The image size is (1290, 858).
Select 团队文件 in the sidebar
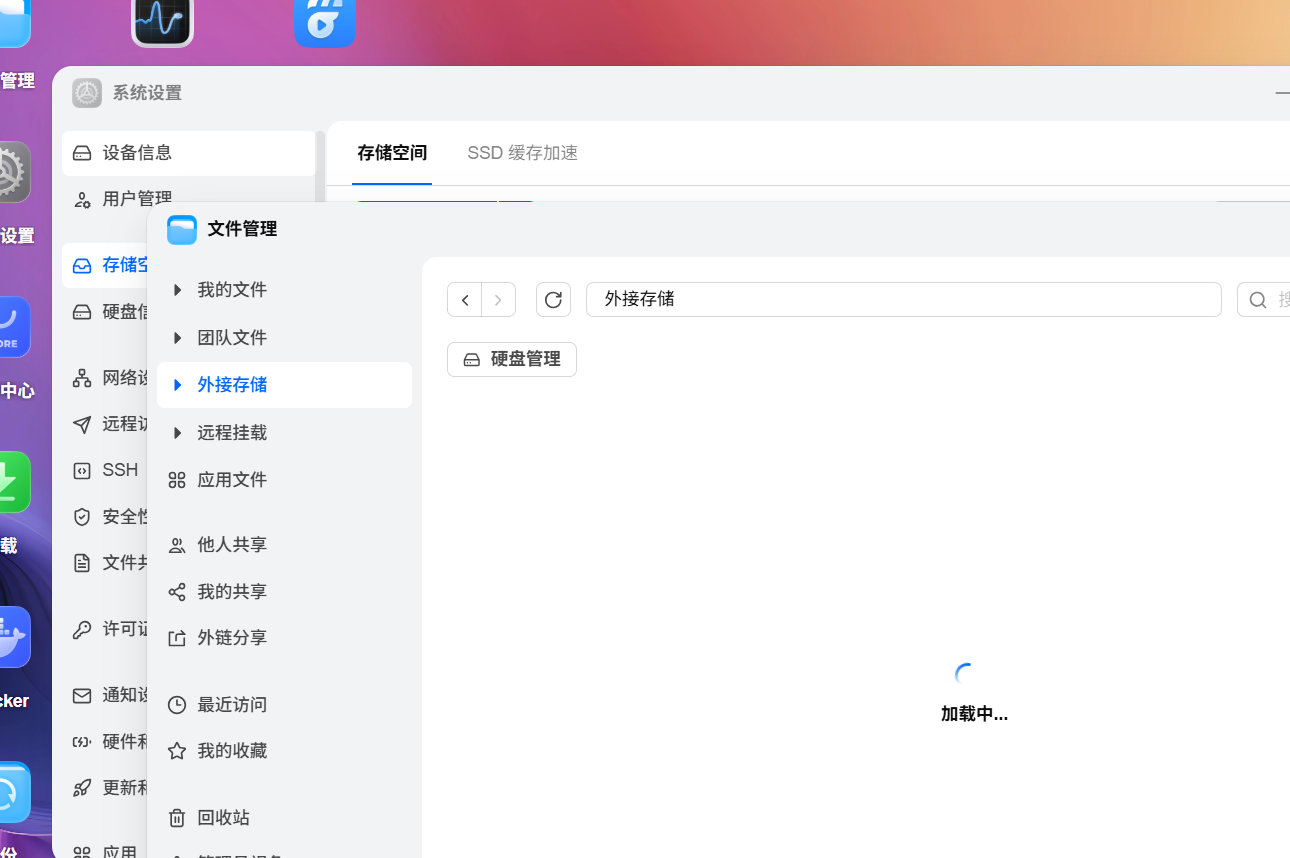[284, 338]
